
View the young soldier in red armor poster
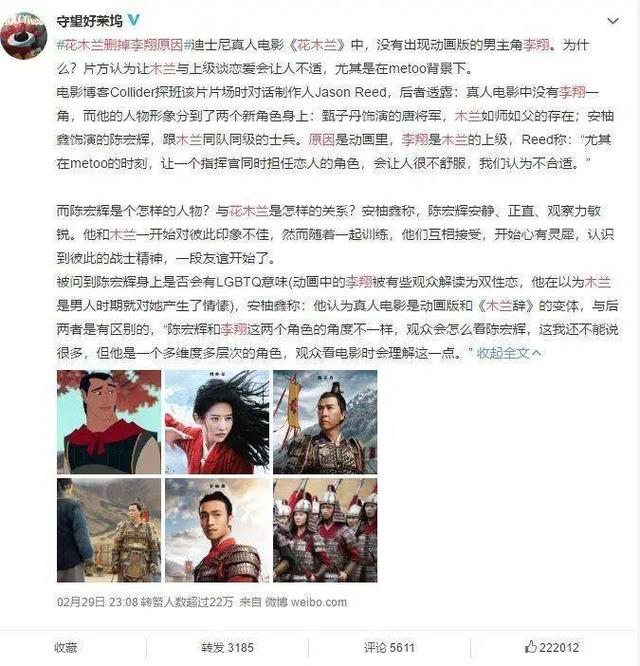click(x=217, y=530)
